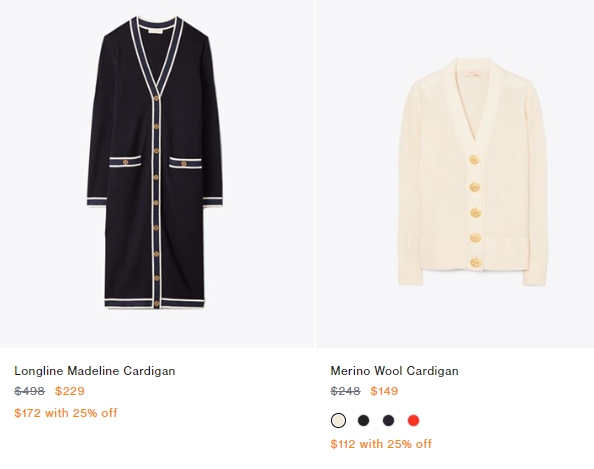Open the Merino Wool Cardigan product image

tap(455, 174)
